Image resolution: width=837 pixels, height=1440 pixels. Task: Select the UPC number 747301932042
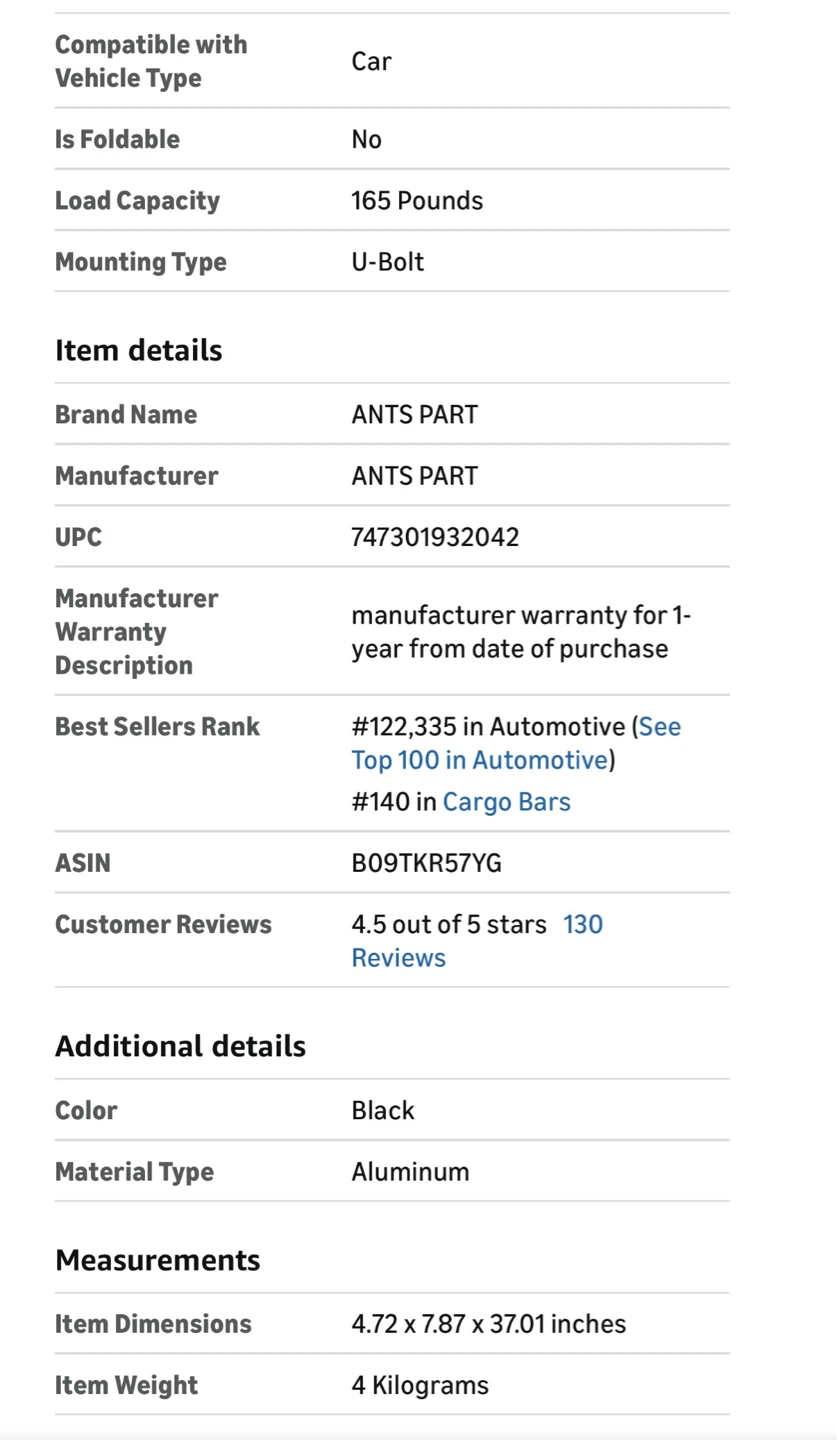point(435,537)
